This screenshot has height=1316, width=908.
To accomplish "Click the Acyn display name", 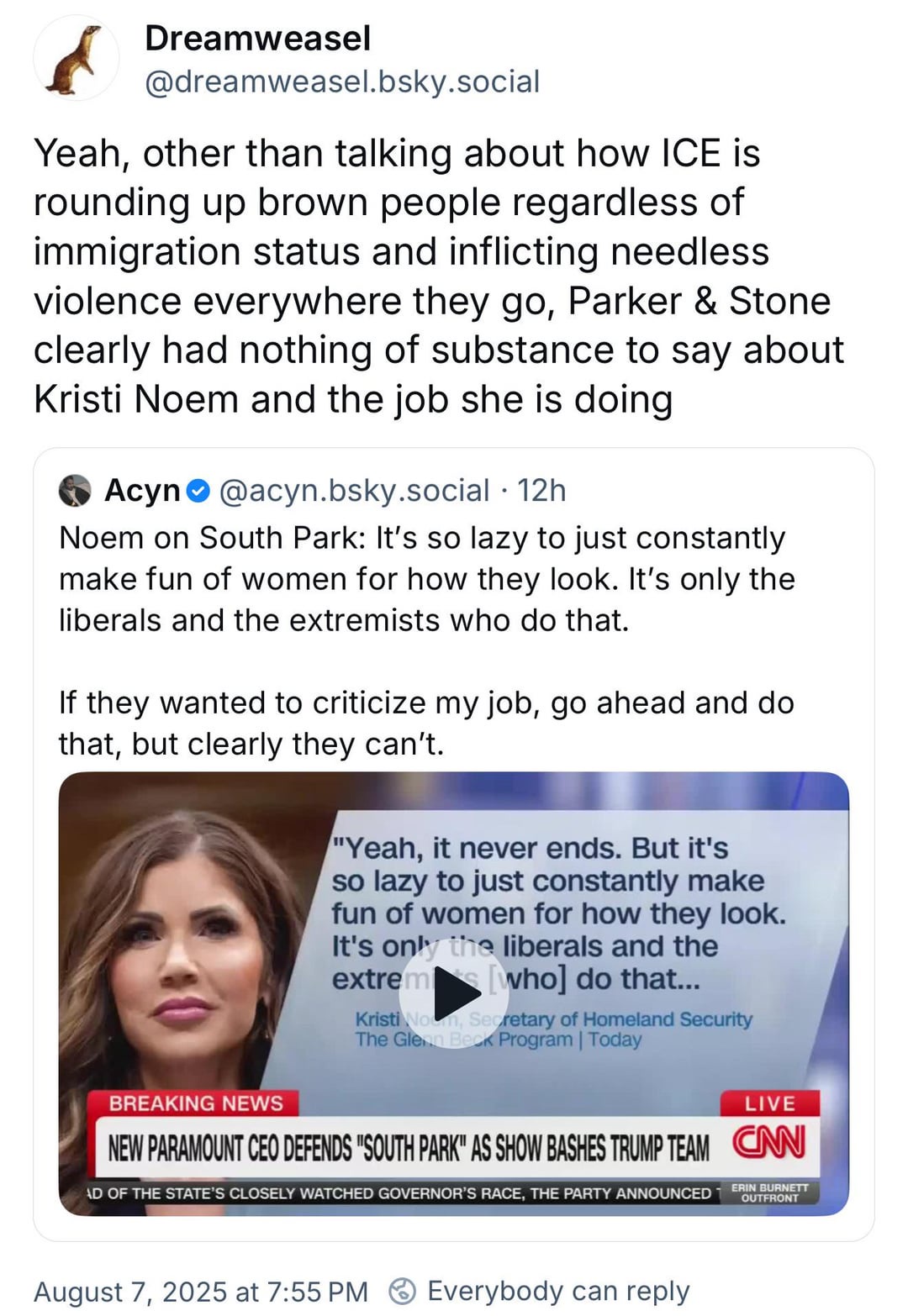I will [x=142, y=490].
